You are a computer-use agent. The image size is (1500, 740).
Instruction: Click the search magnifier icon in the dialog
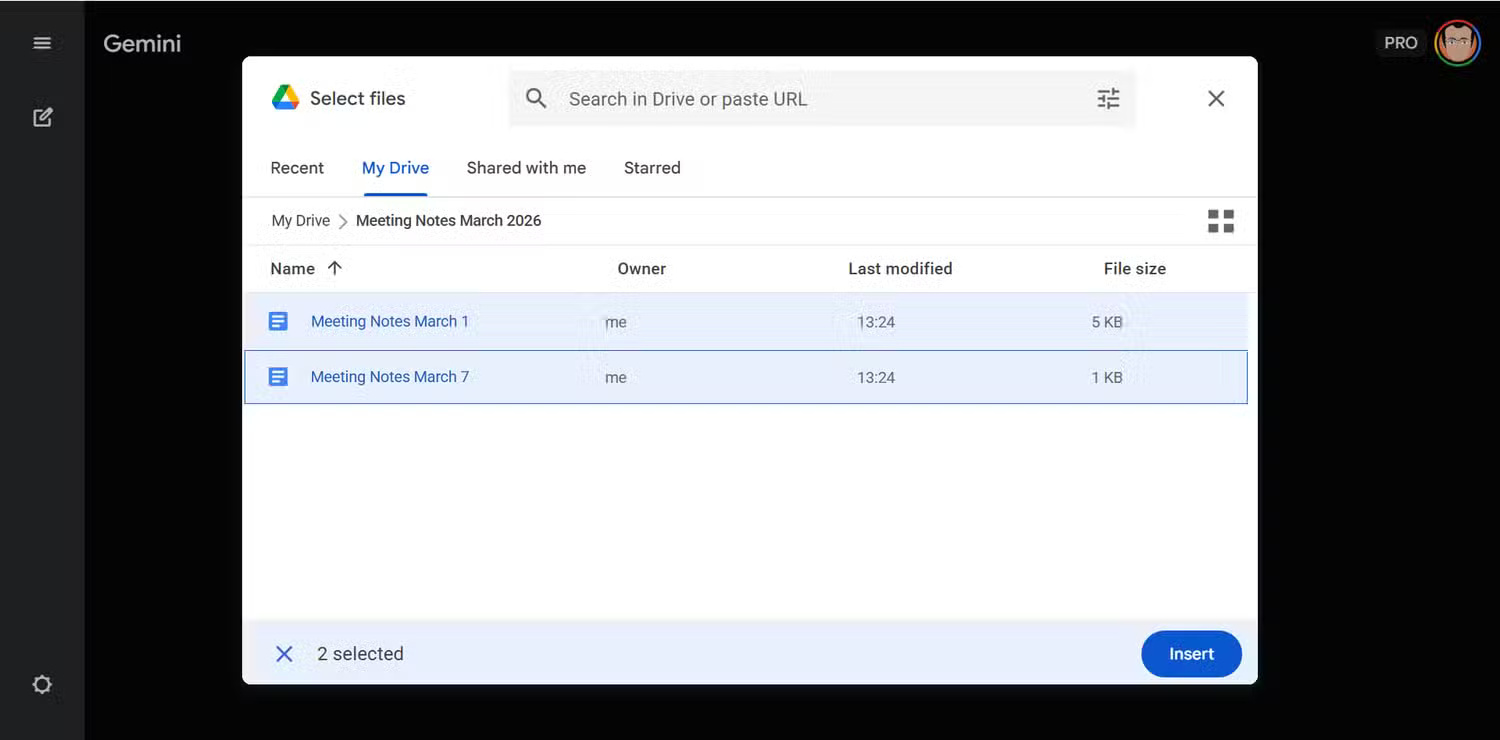[x=535, y=98]
